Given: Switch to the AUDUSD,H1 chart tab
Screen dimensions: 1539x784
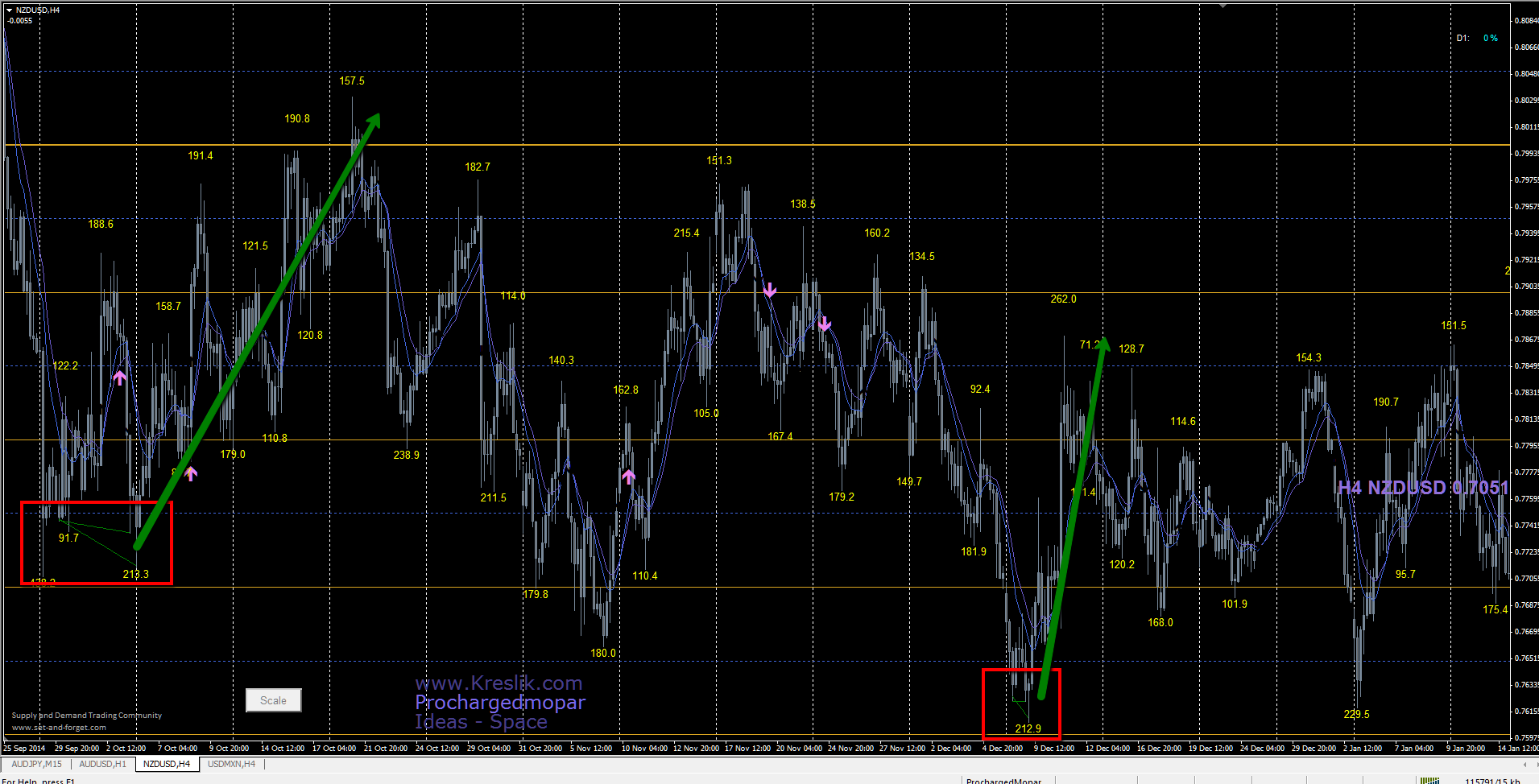Looking at the screenshot, I should point(102,764).
